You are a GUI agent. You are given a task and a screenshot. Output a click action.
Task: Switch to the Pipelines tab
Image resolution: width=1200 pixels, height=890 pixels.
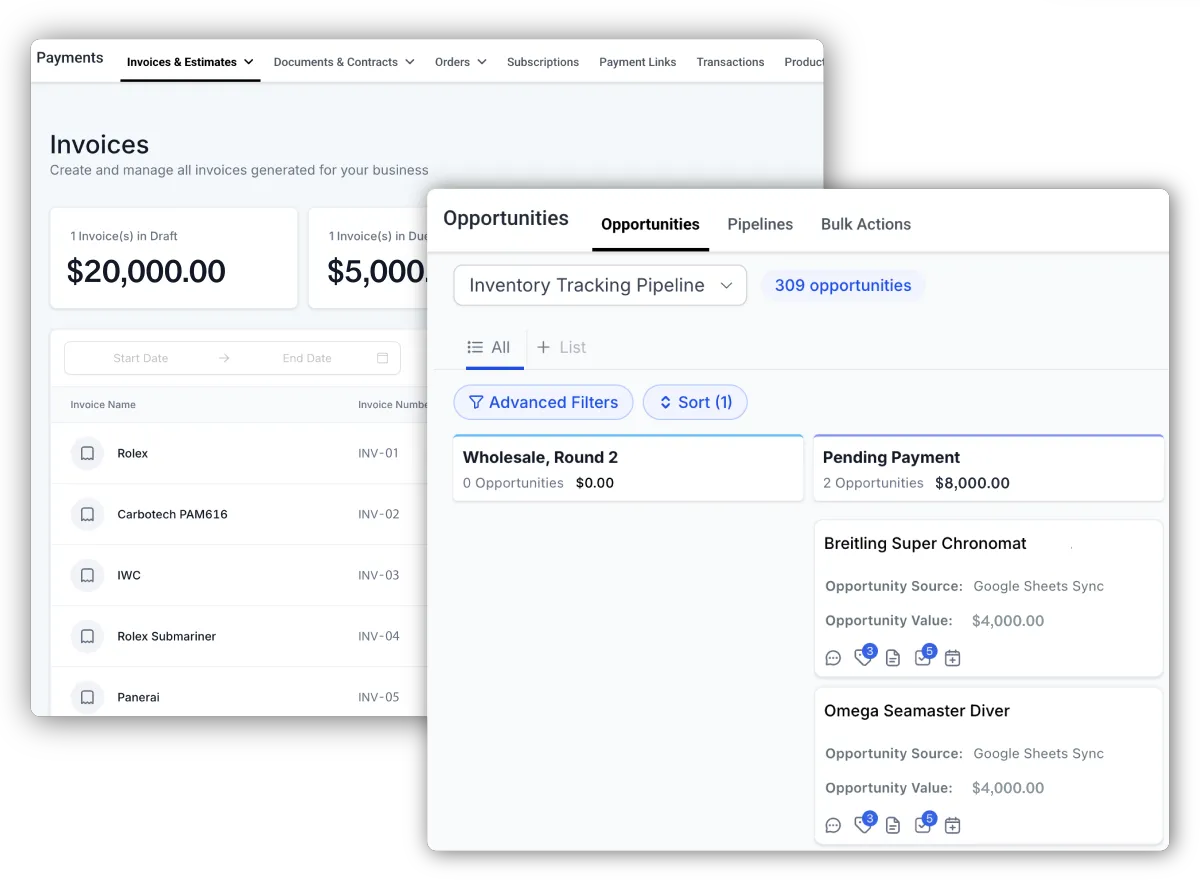[x=760, y=224]
